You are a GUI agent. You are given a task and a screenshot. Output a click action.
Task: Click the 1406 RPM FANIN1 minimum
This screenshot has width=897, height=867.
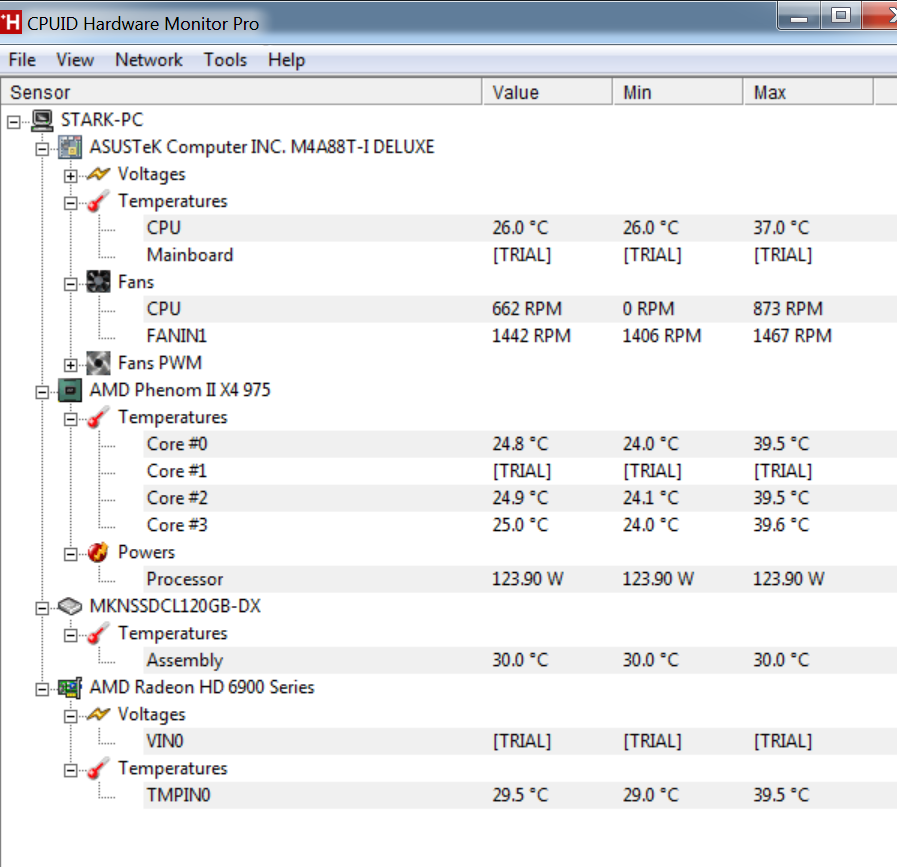click(x=662, y=336)
